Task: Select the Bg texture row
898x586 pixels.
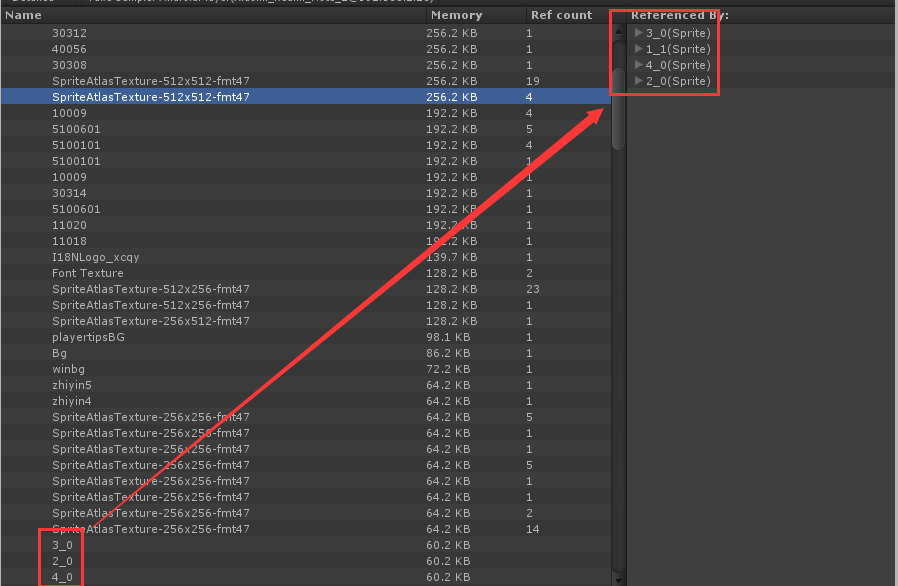Action: [x=306, y=353]
